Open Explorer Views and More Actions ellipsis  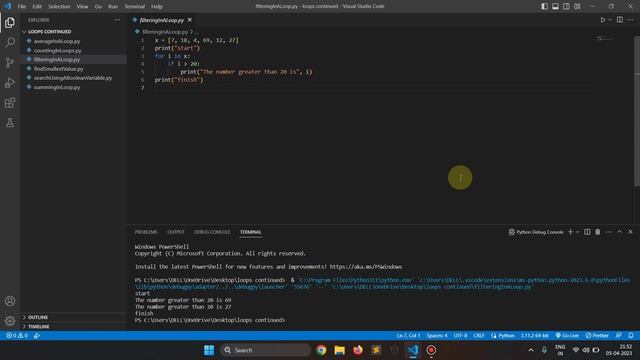click(117, 20)
